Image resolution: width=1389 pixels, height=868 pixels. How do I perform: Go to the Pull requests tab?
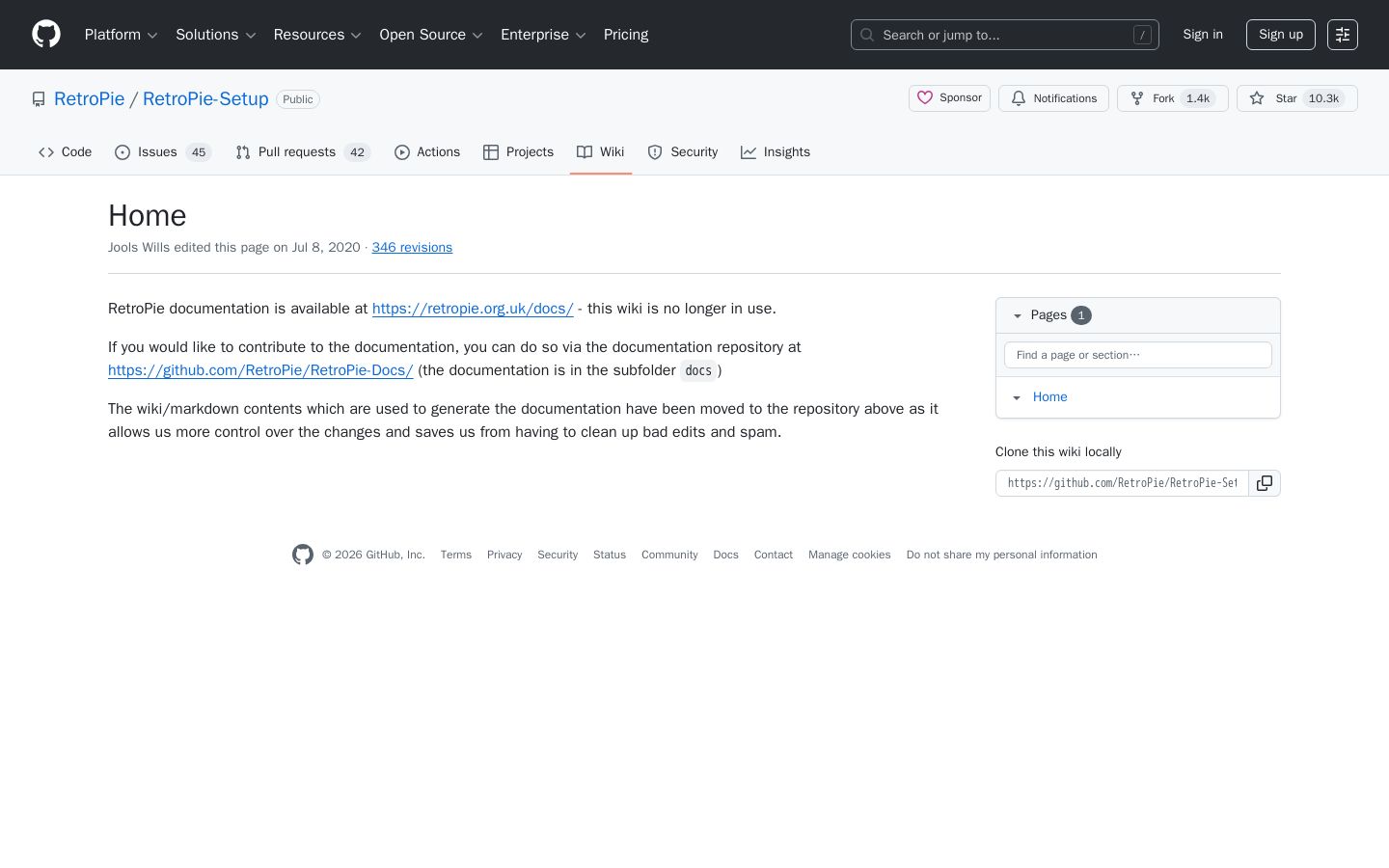[303, 152]
